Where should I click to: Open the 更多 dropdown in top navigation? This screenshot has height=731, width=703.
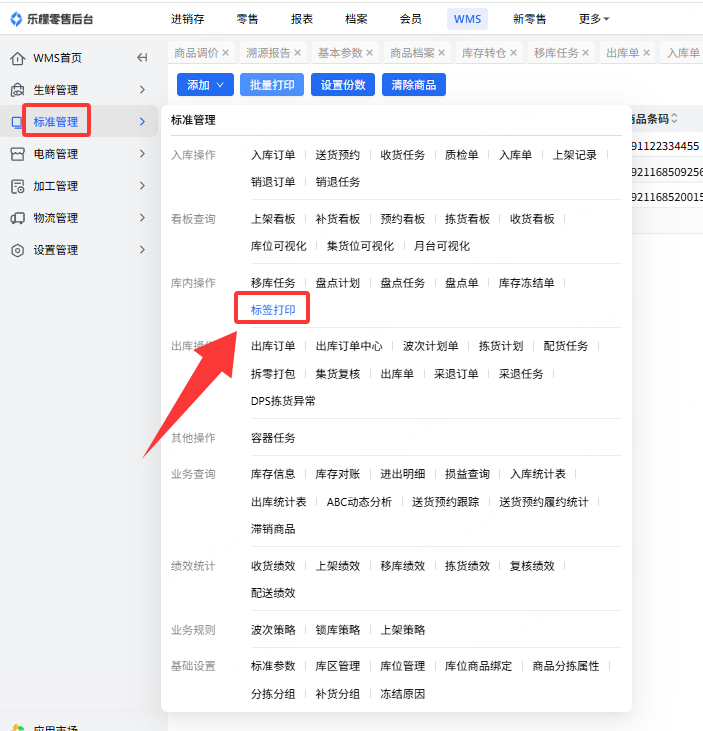click(x=594, y=19)
